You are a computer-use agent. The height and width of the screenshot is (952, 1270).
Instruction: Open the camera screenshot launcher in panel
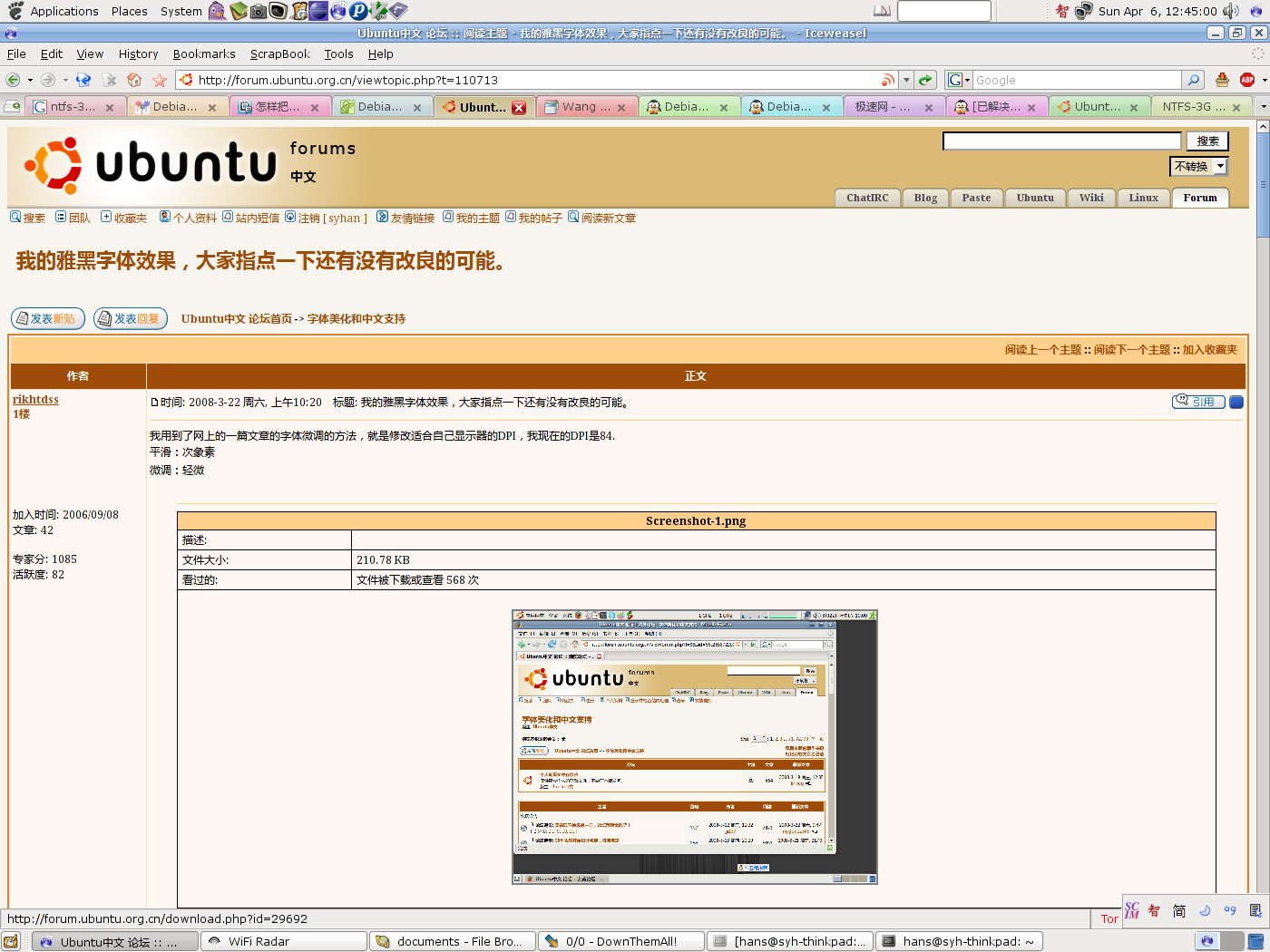point(259,12)
